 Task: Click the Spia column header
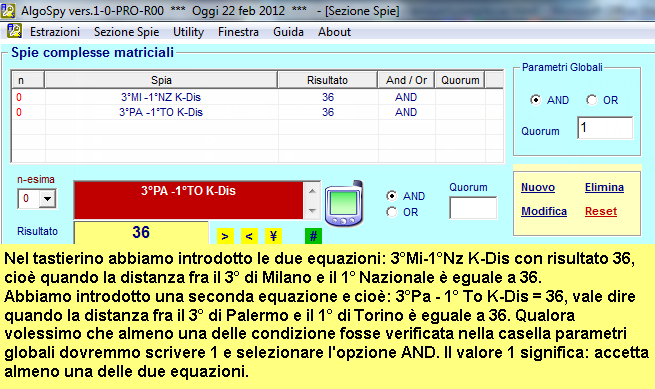coord(161,80)
